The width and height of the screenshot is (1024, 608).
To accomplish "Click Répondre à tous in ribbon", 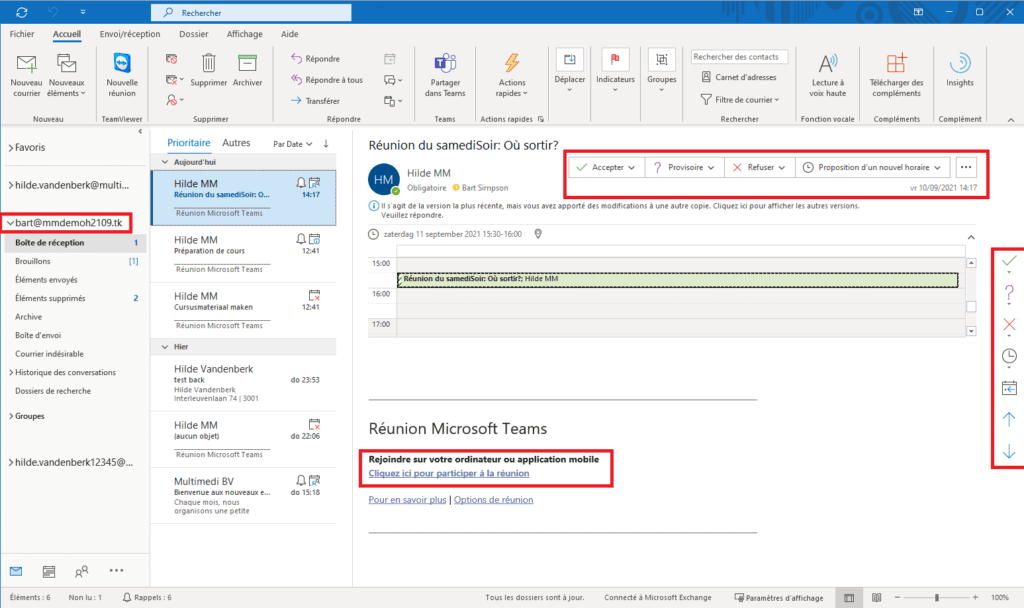I will point(327,80).
